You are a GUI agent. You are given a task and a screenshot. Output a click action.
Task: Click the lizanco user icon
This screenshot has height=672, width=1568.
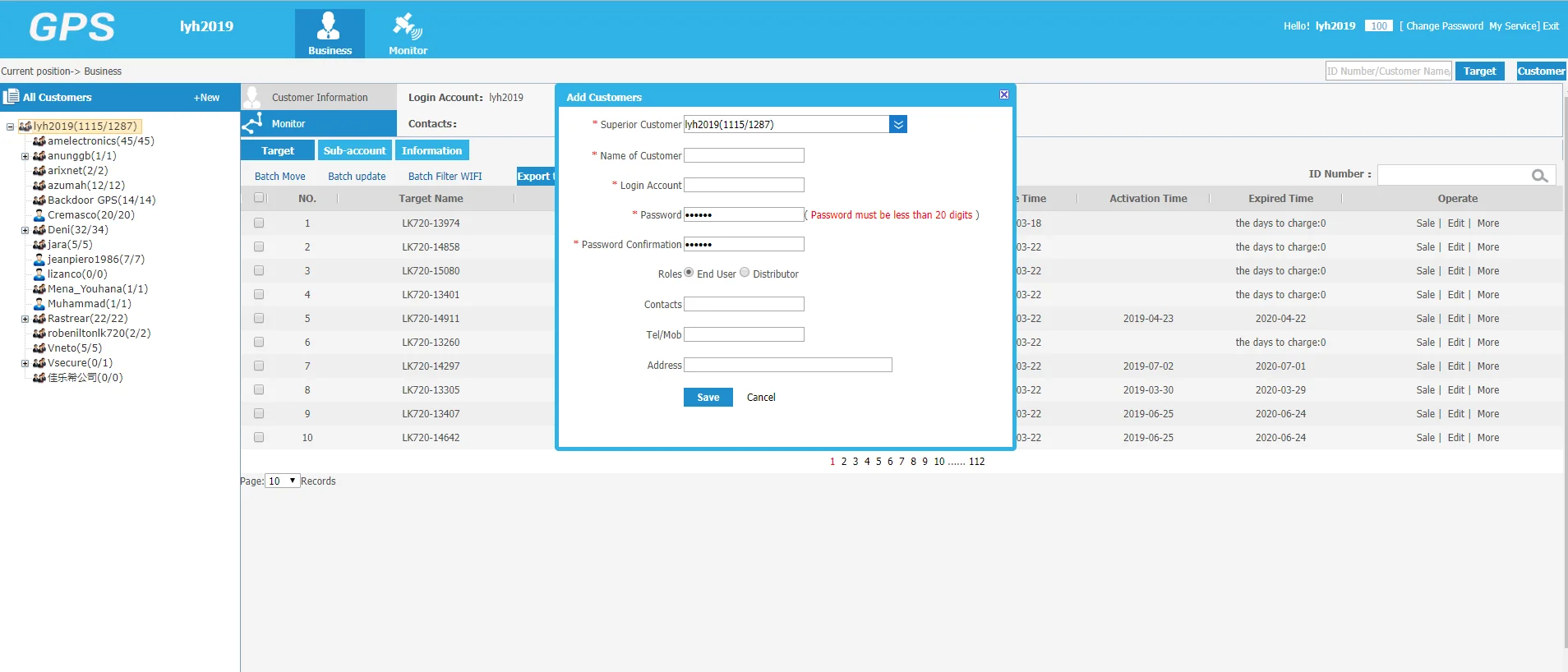tap(39, 274)
